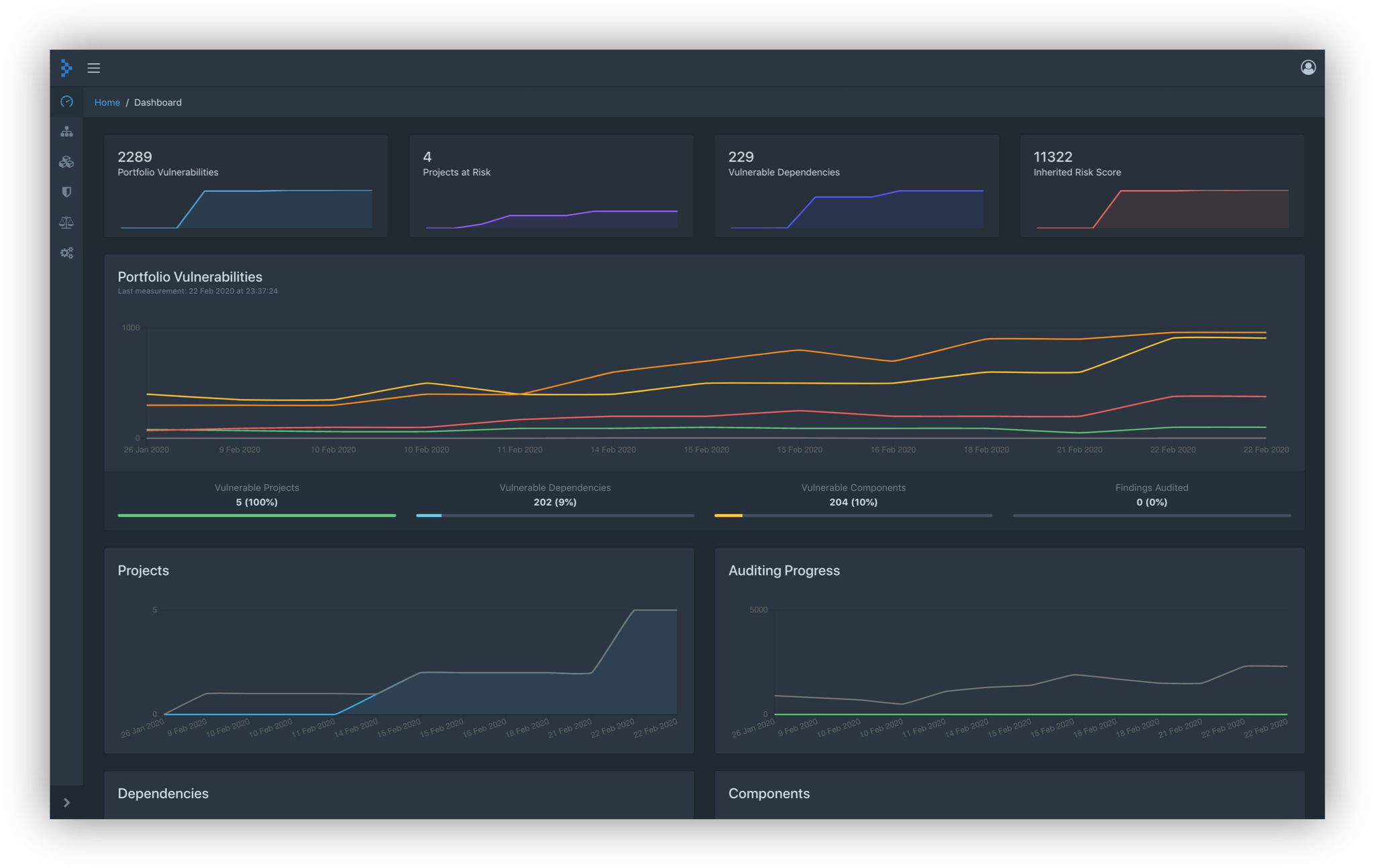Expand the sidebar via the bottom chevron
The image size is (1374, 868).
(66, 802)
